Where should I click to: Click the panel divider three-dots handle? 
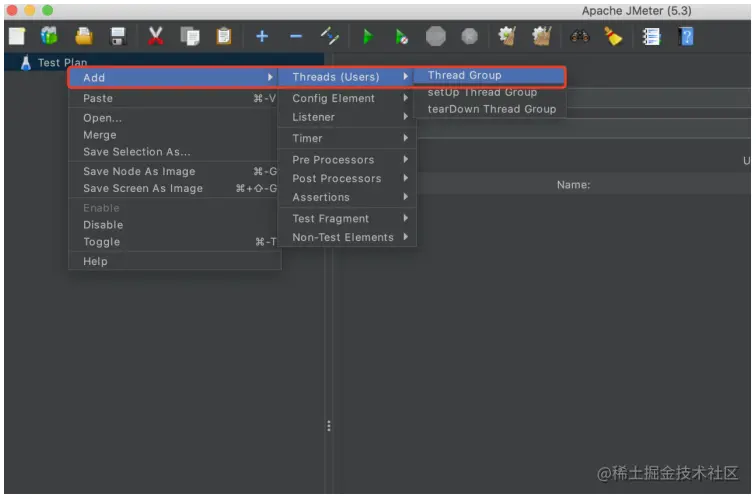(329, 426)
